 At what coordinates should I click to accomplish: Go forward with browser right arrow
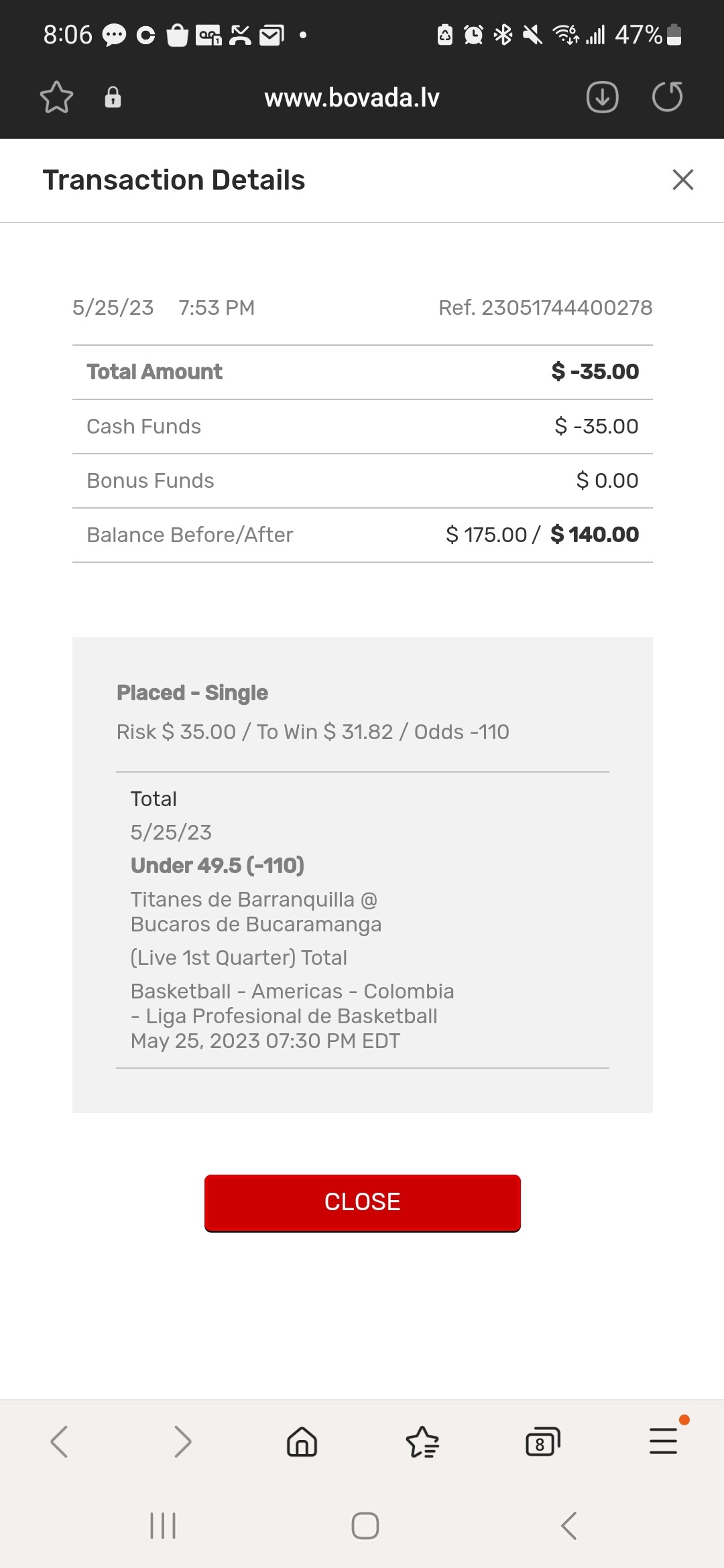(182, 1441)
